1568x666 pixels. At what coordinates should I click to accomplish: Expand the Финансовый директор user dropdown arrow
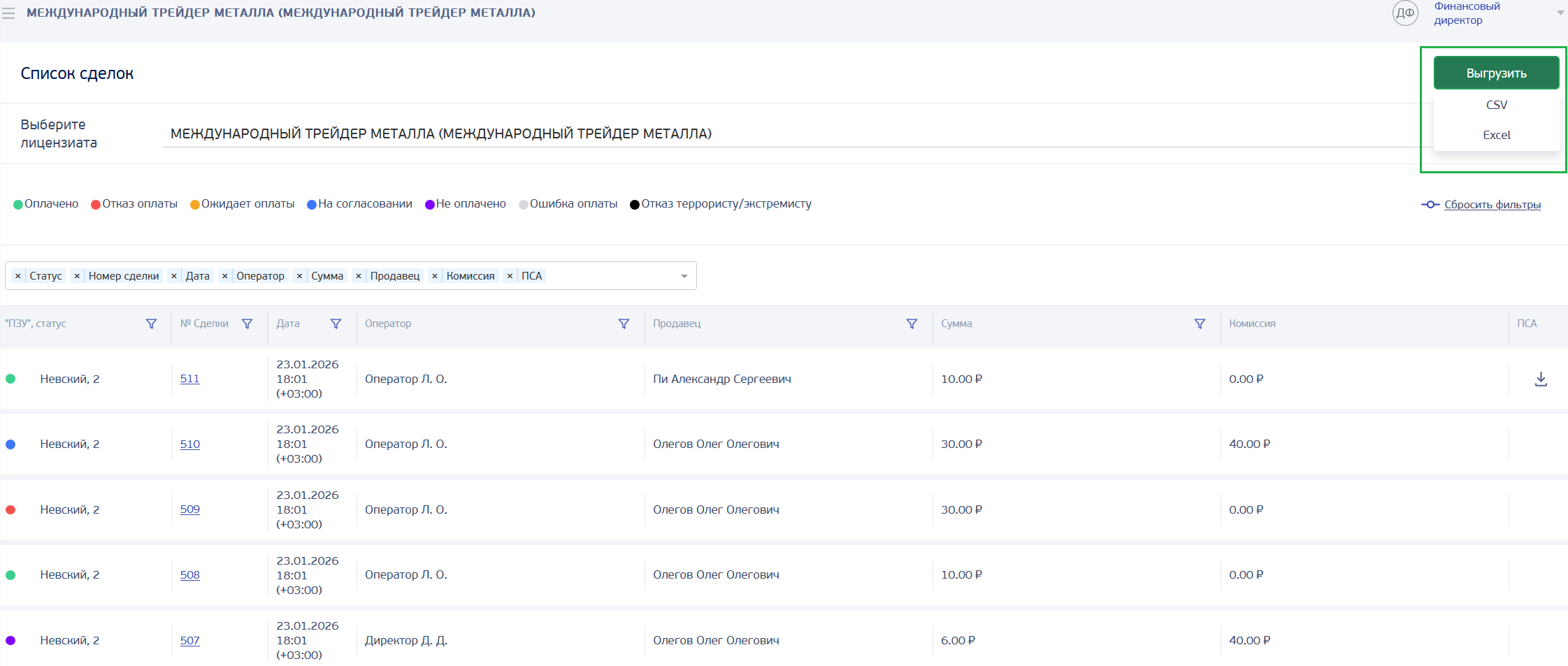1560,13
